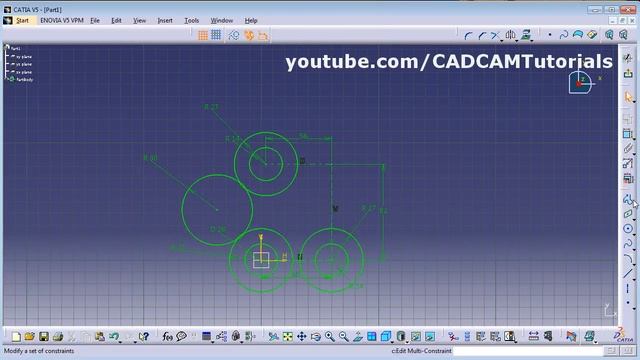
Task: Select the Ellipse/Conic curve tool in right toolbar
Action: [628, 259]
